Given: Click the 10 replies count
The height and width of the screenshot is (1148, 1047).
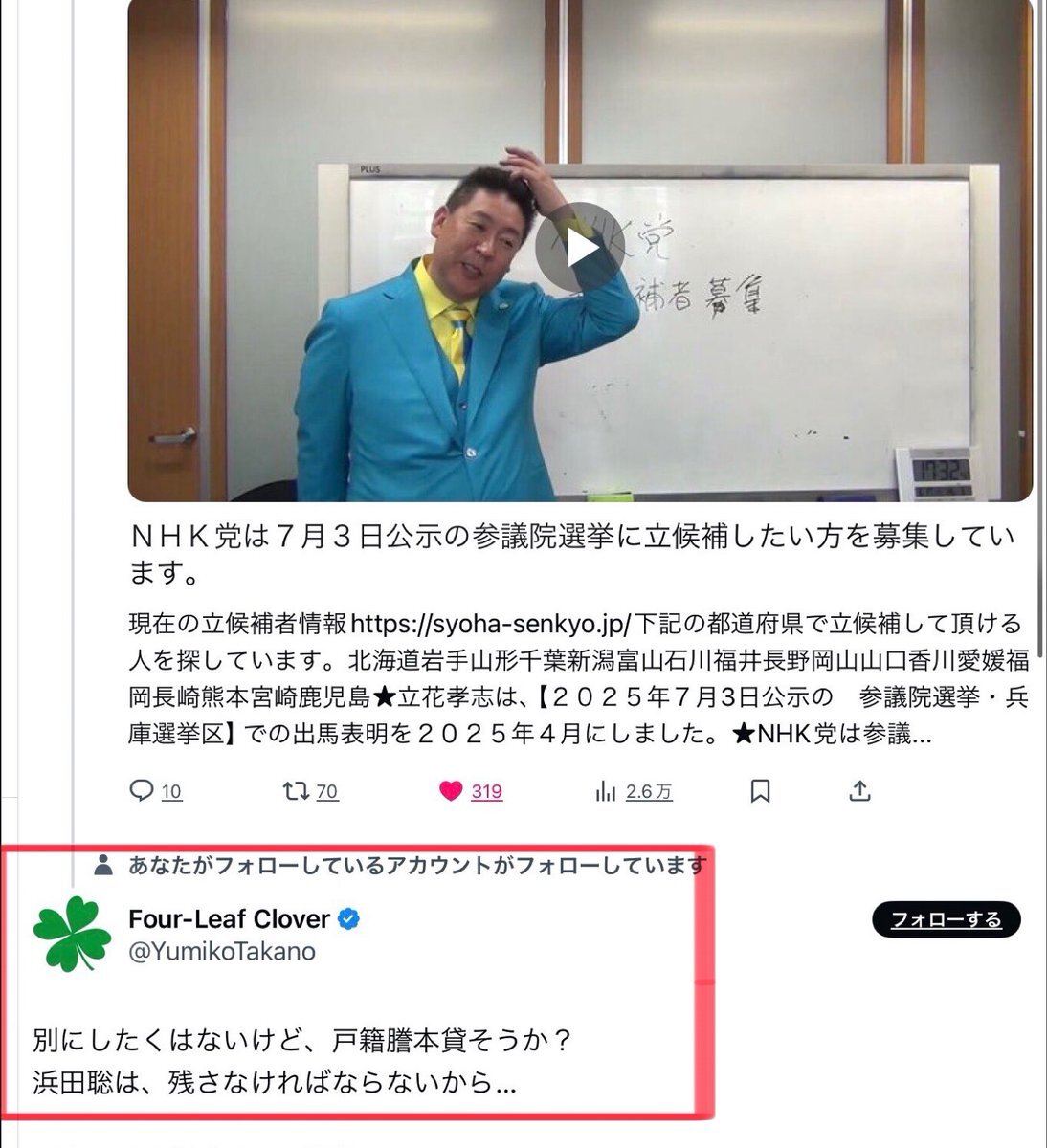Looking at the screenshot, I should click(x=172, y=792).
